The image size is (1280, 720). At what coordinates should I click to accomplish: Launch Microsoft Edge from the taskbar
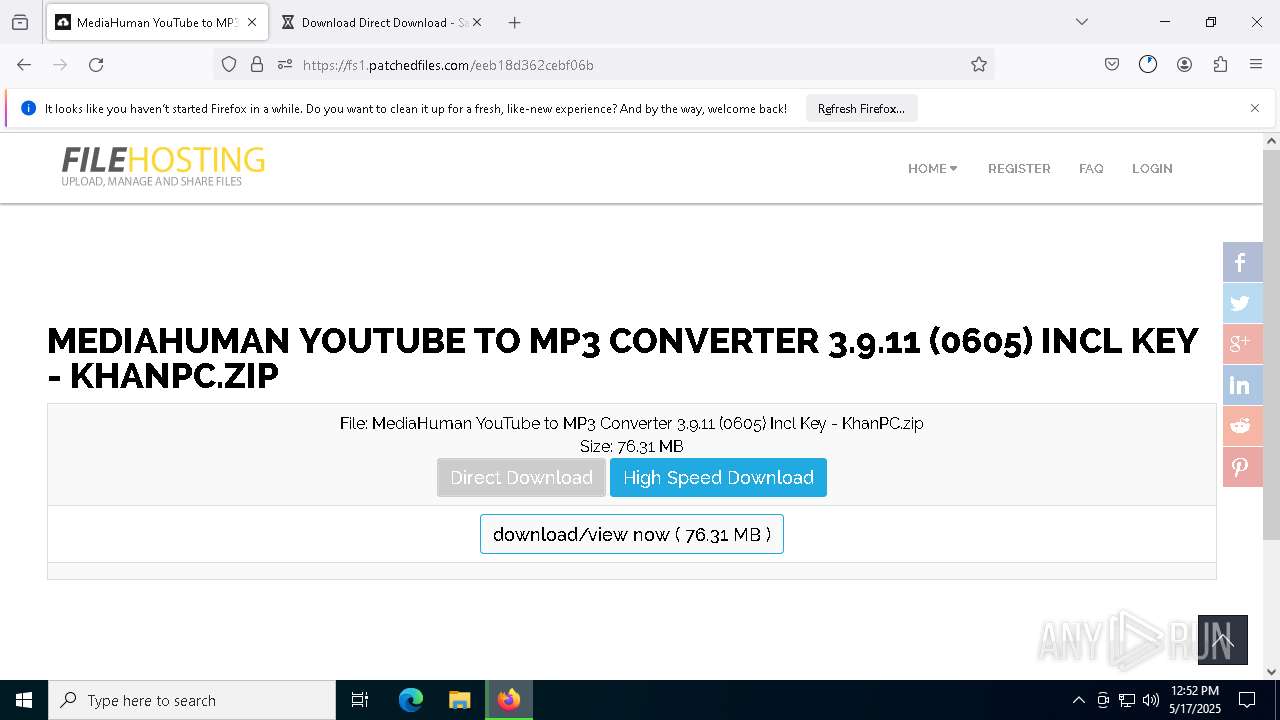click(x=411, y=700)
